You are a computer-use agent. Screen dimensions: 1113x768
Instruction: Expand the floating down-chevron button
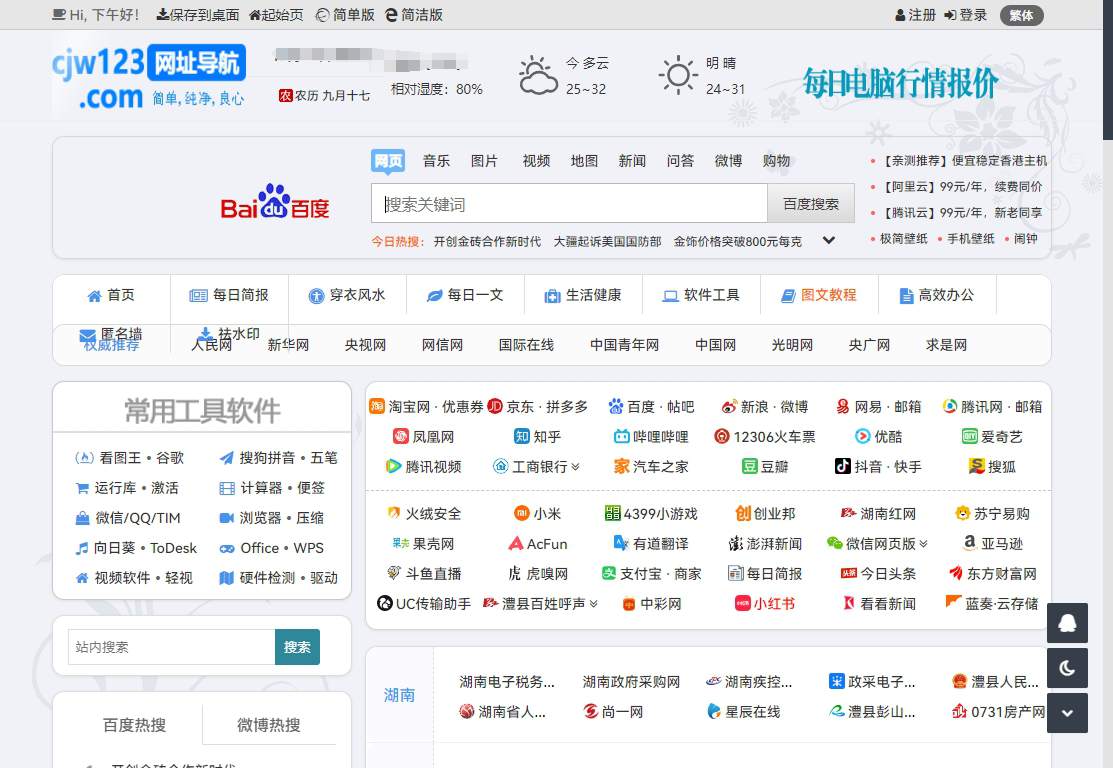(x=1067, y=713)
